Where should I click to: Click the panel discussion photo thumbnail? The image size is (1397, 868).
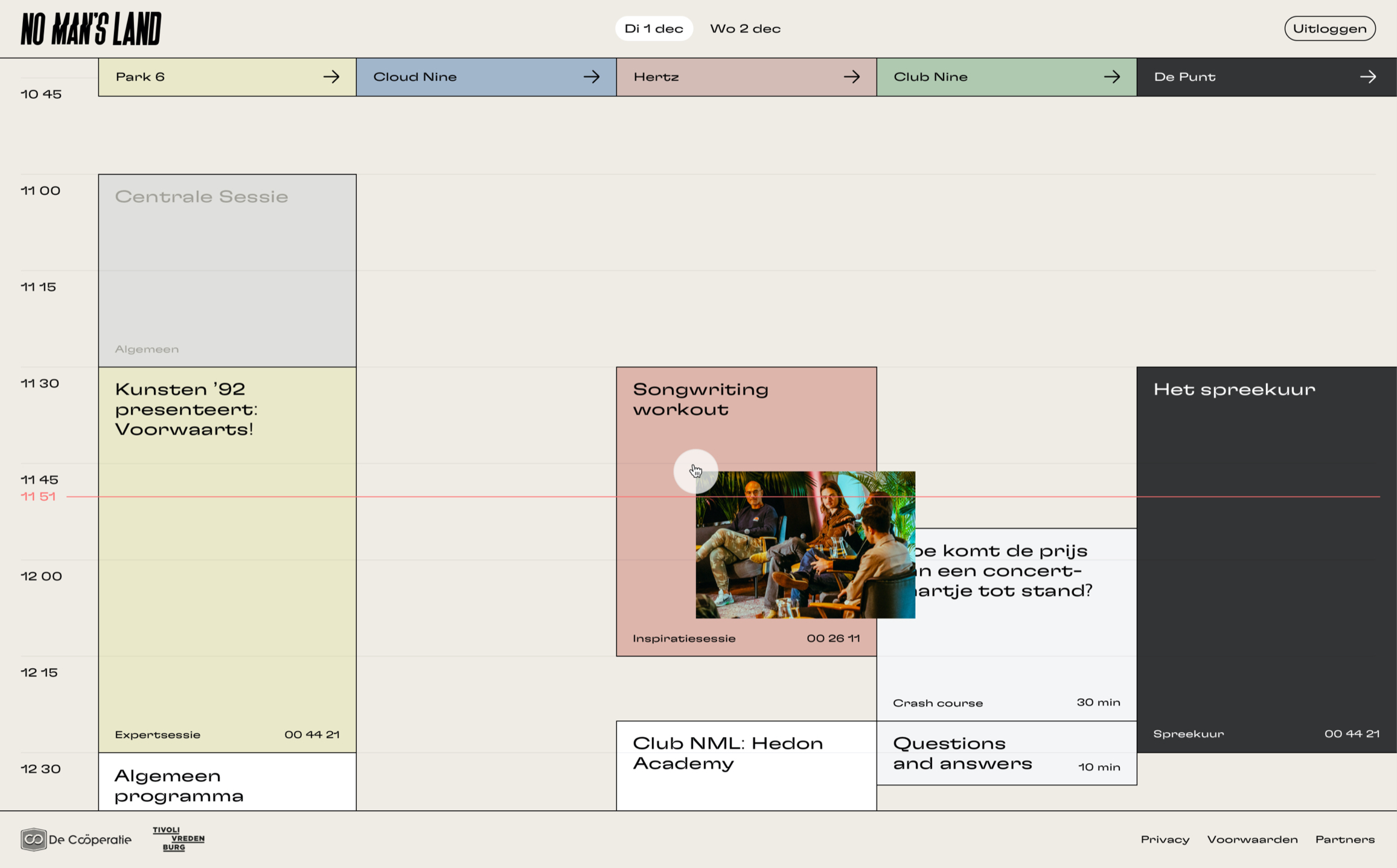click(805, 545)
